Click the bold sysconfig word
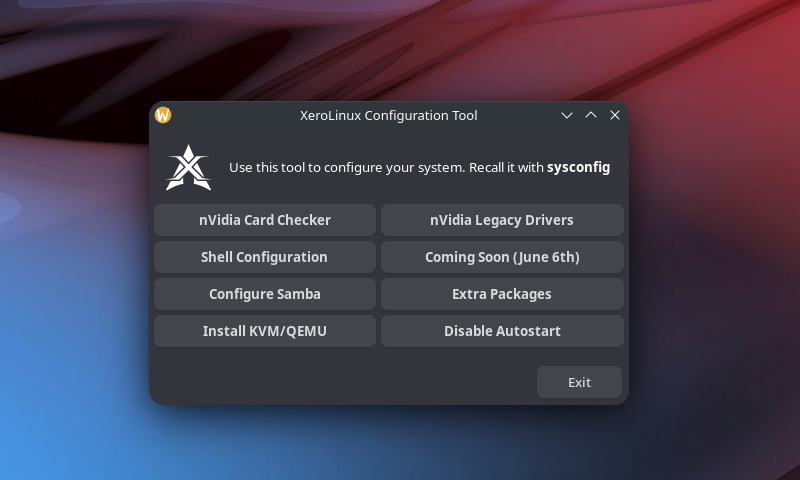The height and width of the screenshot is (480, 800). click(578, 168)
